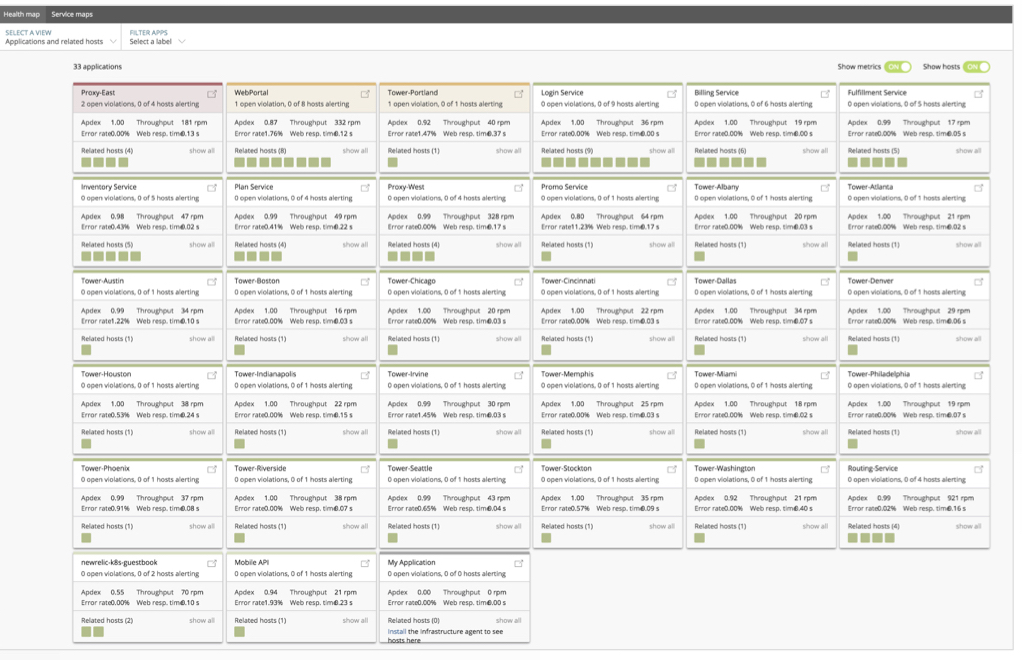Click Tower-Portland's green host square

392,162
